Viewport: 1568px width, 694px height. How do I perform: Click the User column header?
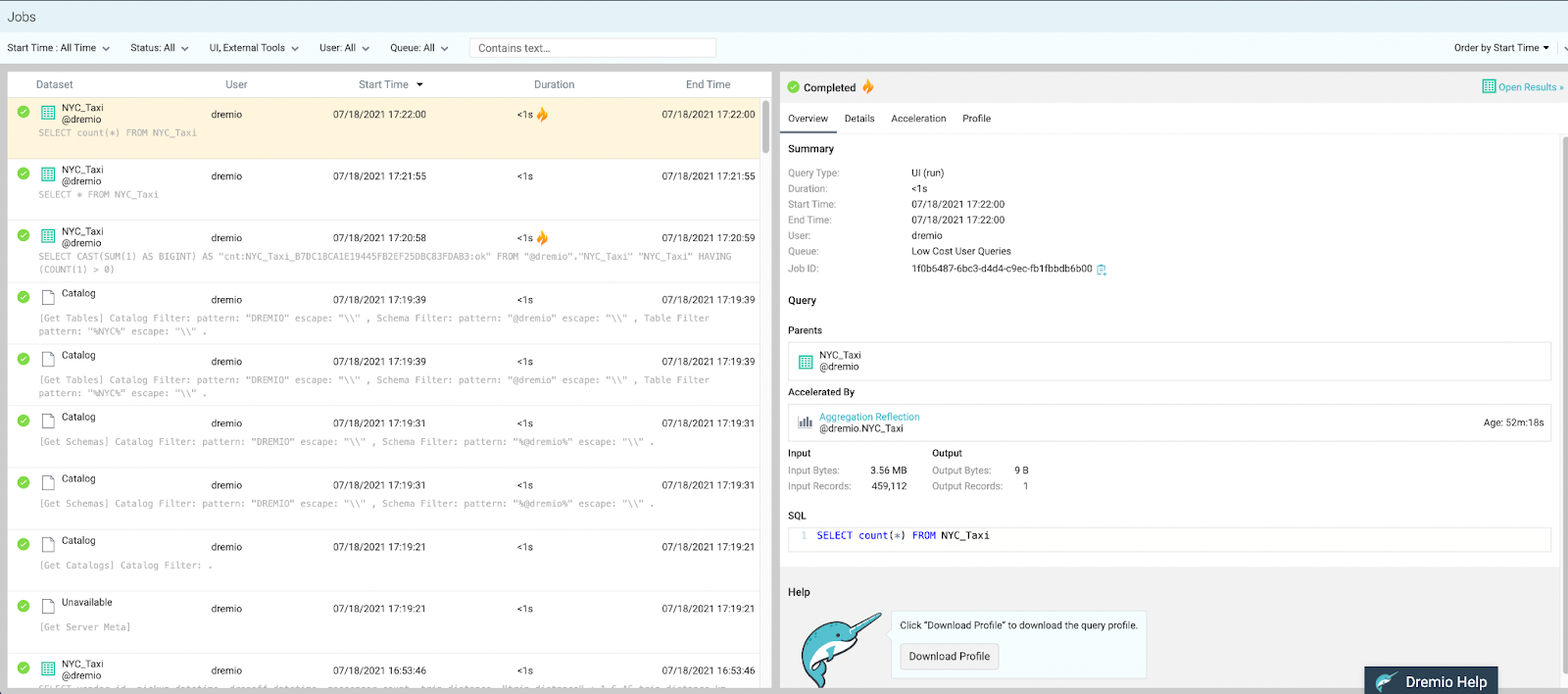(x=236, y=84)
